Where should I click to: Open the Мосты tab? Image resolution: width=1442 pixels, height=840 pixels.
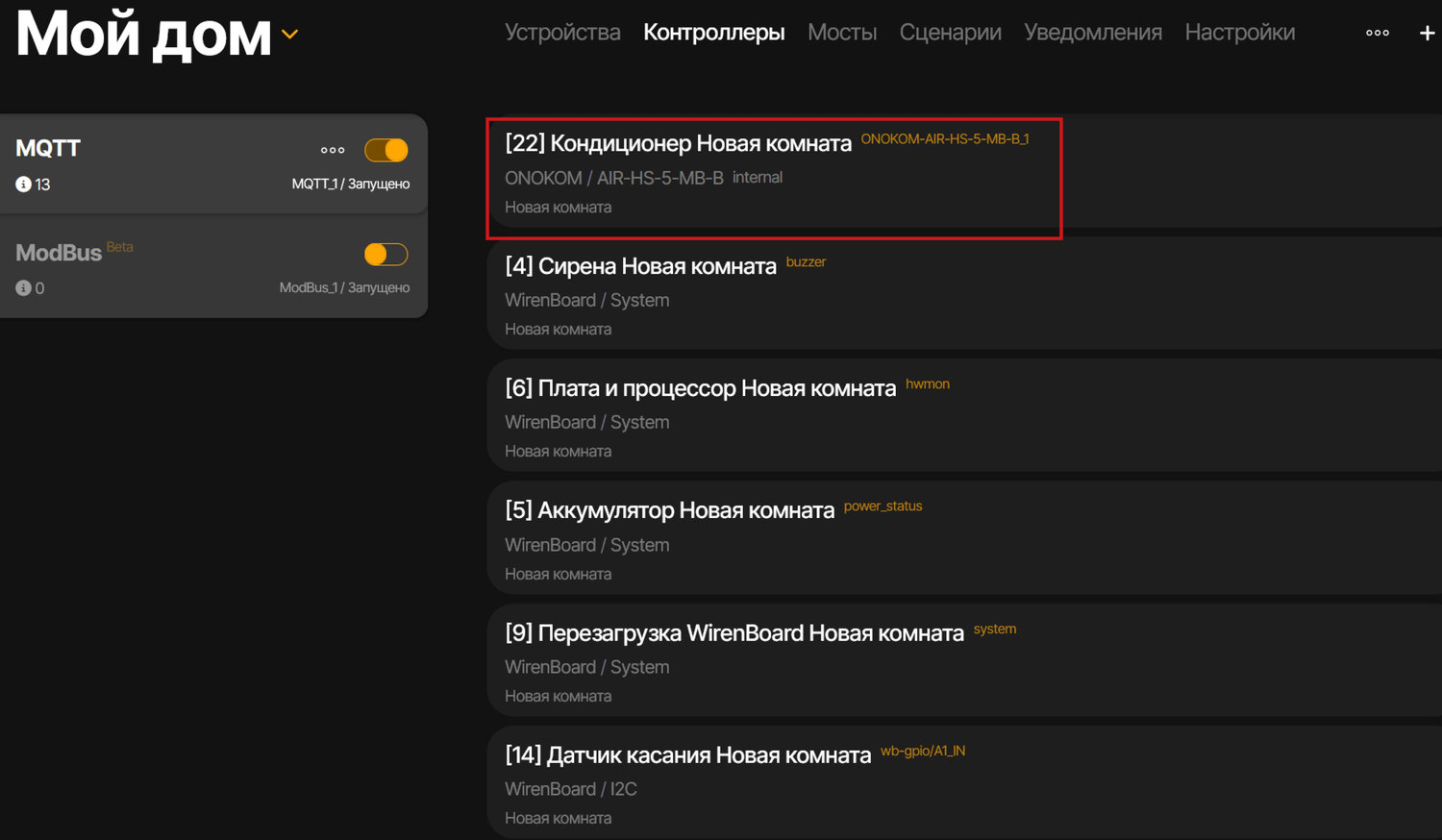pos(841,33)
